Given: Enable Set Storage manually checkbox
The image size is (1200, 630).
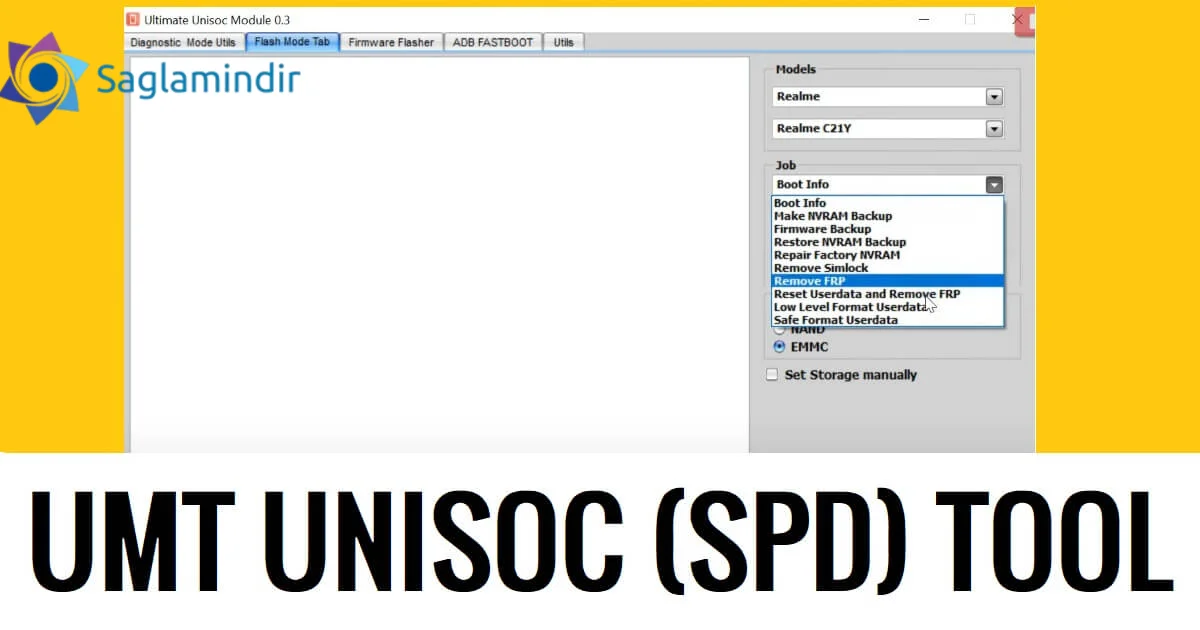Looking at the screenshot, I should click(772, 375).
